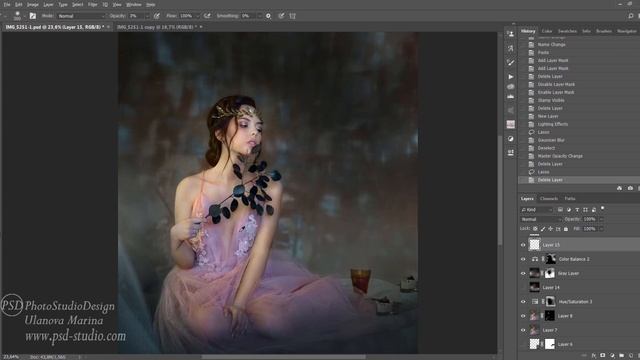Open Flow value dropdown arrow
640x360 pixels.
(x=198, y=16)
